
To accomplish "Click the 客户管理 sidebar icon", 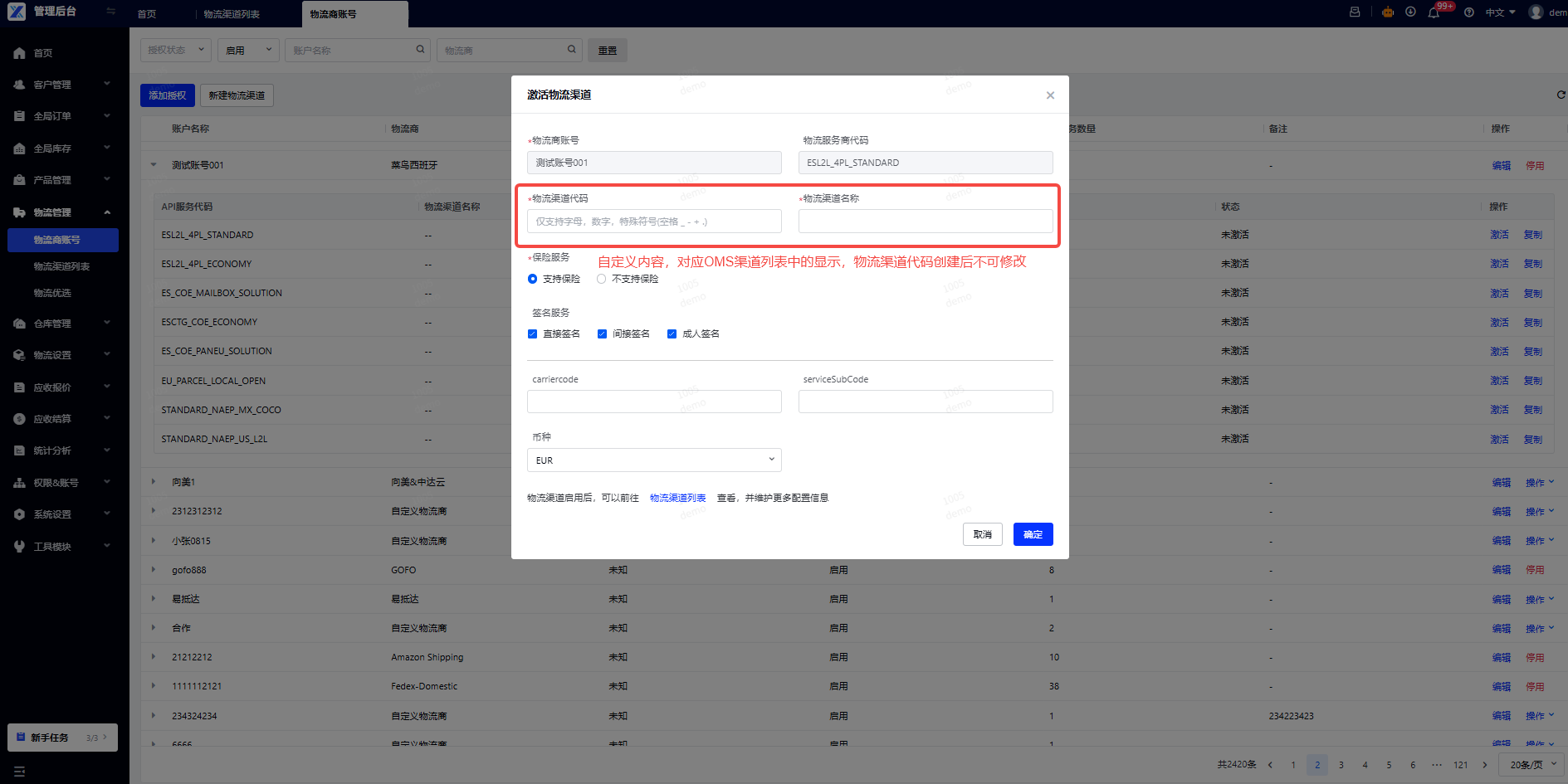I will [x=19, y=85].
